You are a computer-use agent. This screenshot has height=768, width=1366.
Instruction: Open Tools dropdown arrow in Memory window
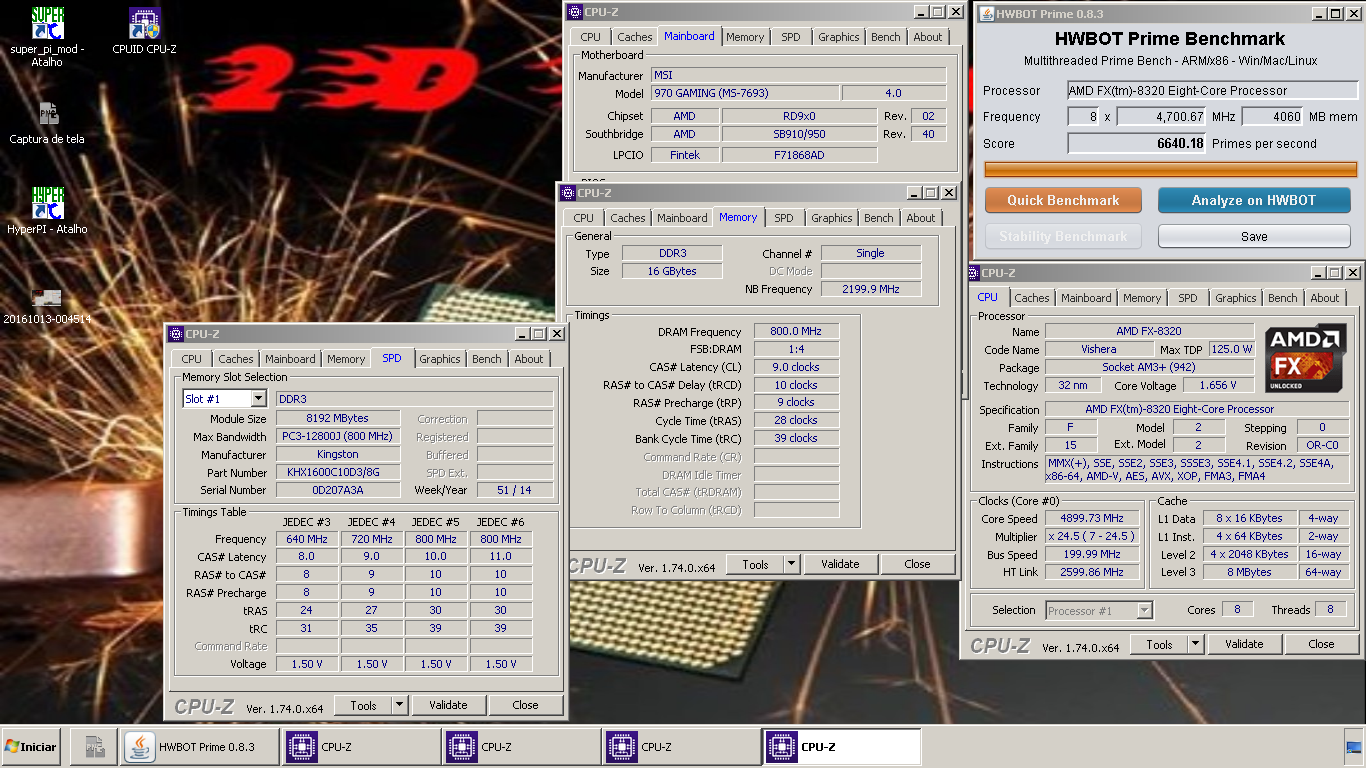tap(791, 564)
